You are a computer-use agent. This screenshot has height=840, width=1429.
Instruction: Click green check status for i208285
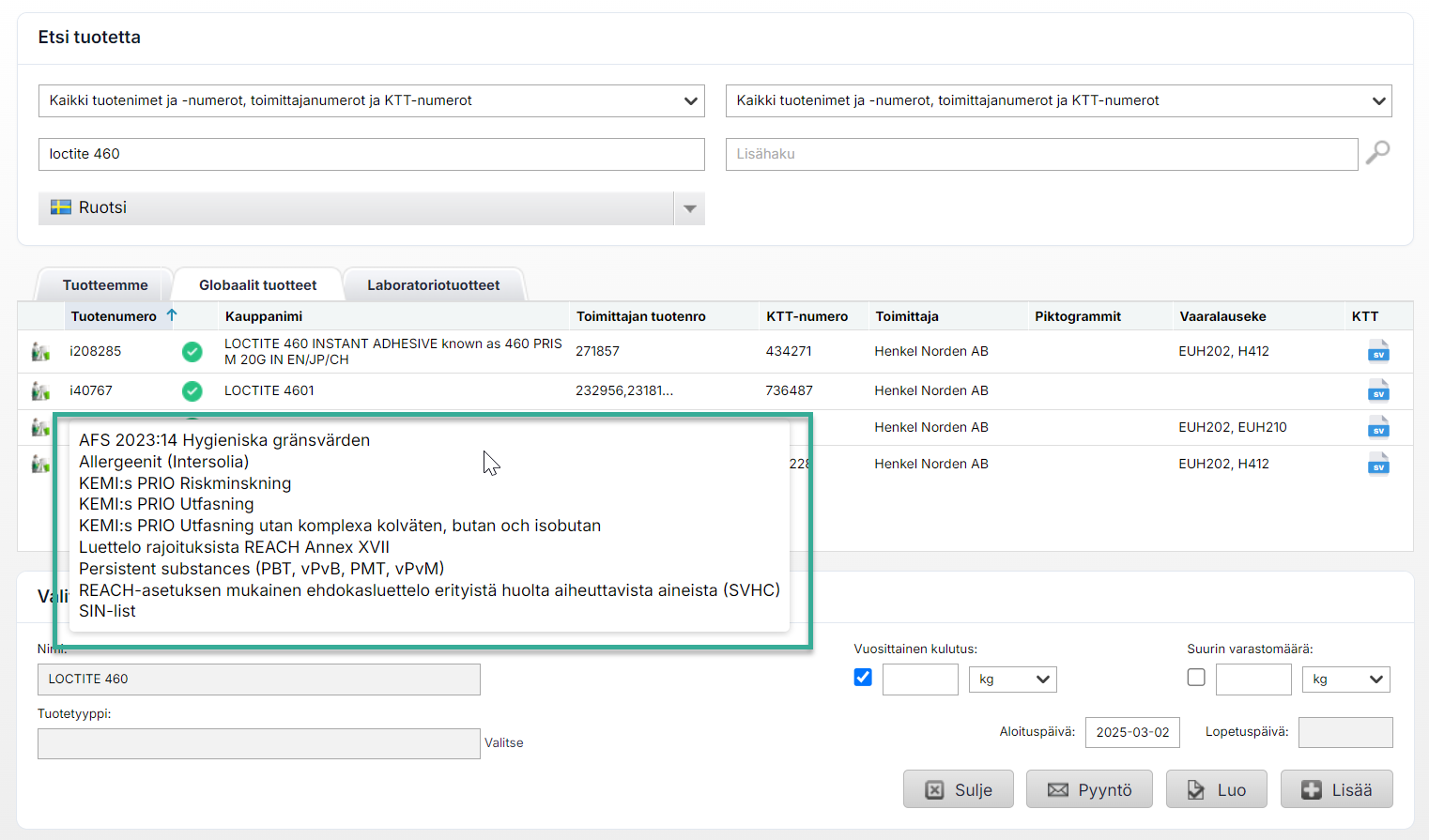(x=192, y=352)
